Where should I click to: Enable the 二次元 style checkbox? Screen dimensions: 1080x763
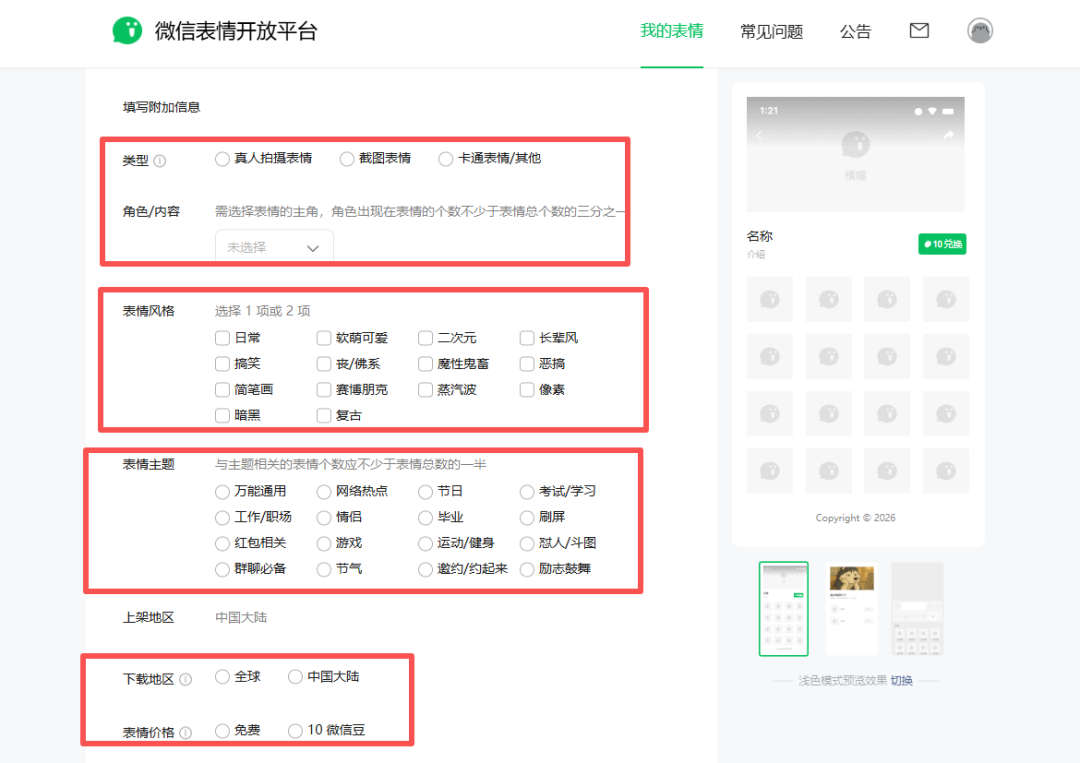tap(424, 337)
